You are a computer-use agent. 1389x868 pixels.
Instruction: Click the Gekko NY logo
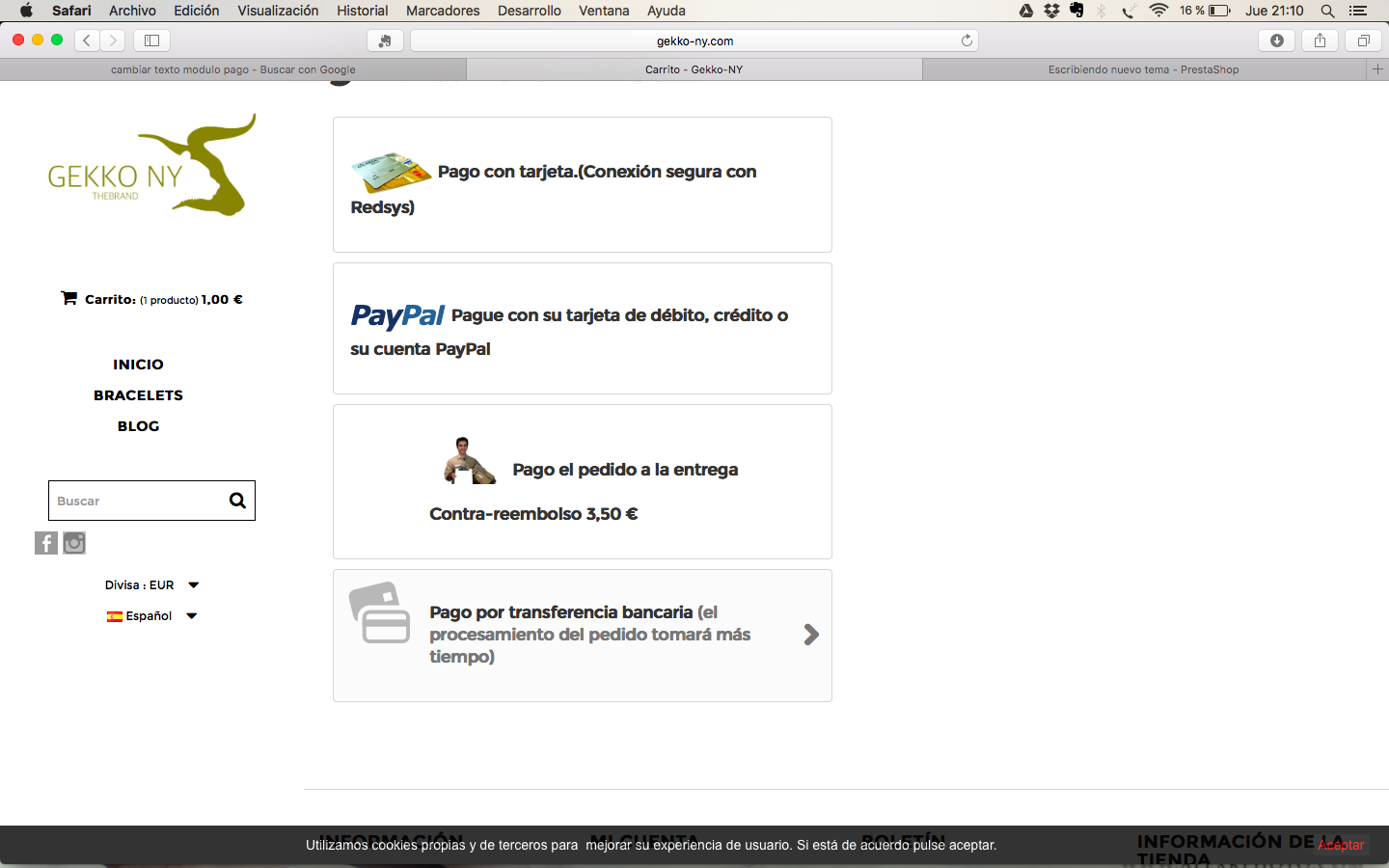pyautogui.click(x=151, y=165)
